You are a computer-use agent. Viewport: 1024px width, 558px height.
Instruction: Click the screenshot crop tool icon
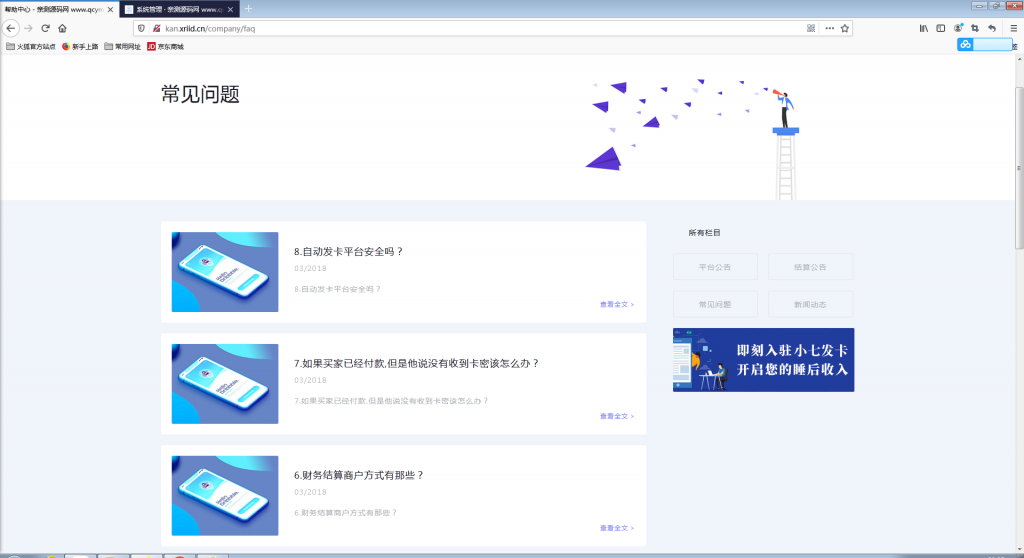[x=975, y=28]
